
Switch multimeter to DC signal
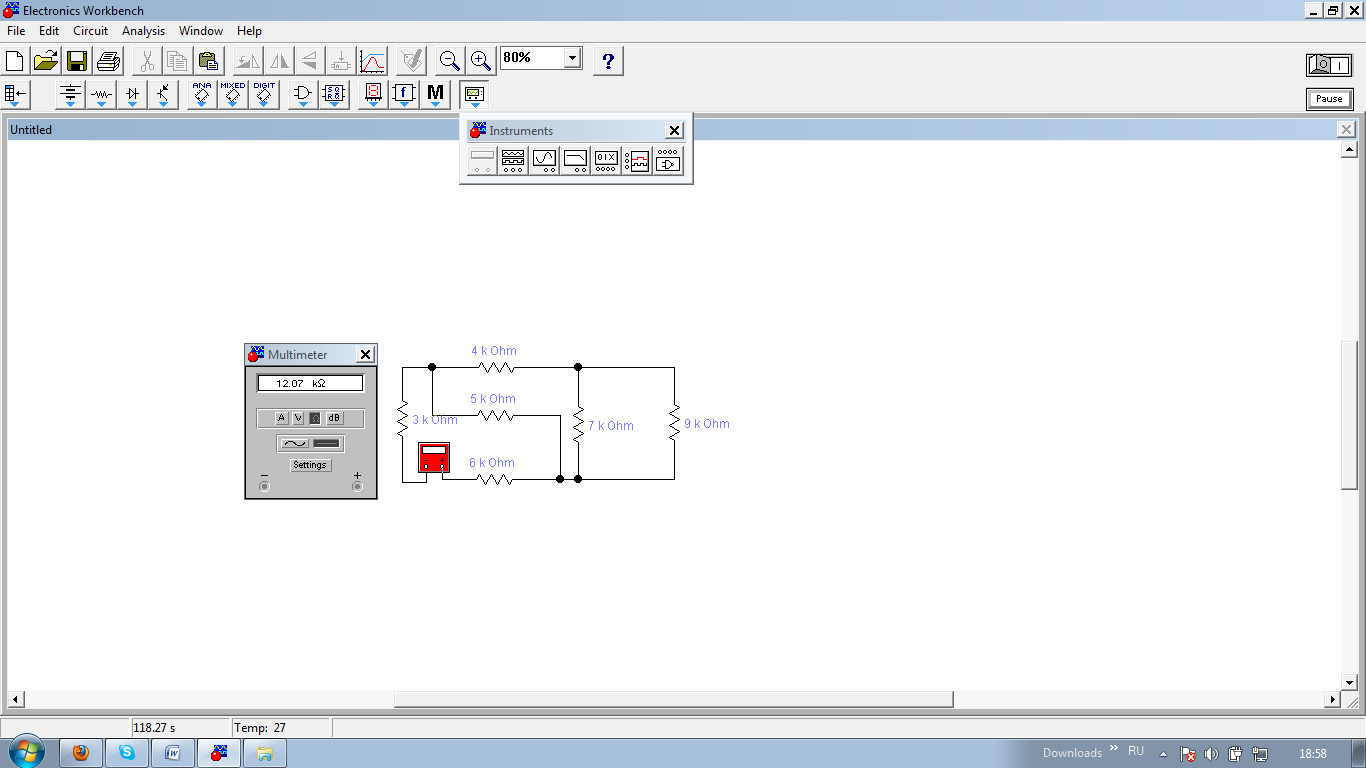327,443
